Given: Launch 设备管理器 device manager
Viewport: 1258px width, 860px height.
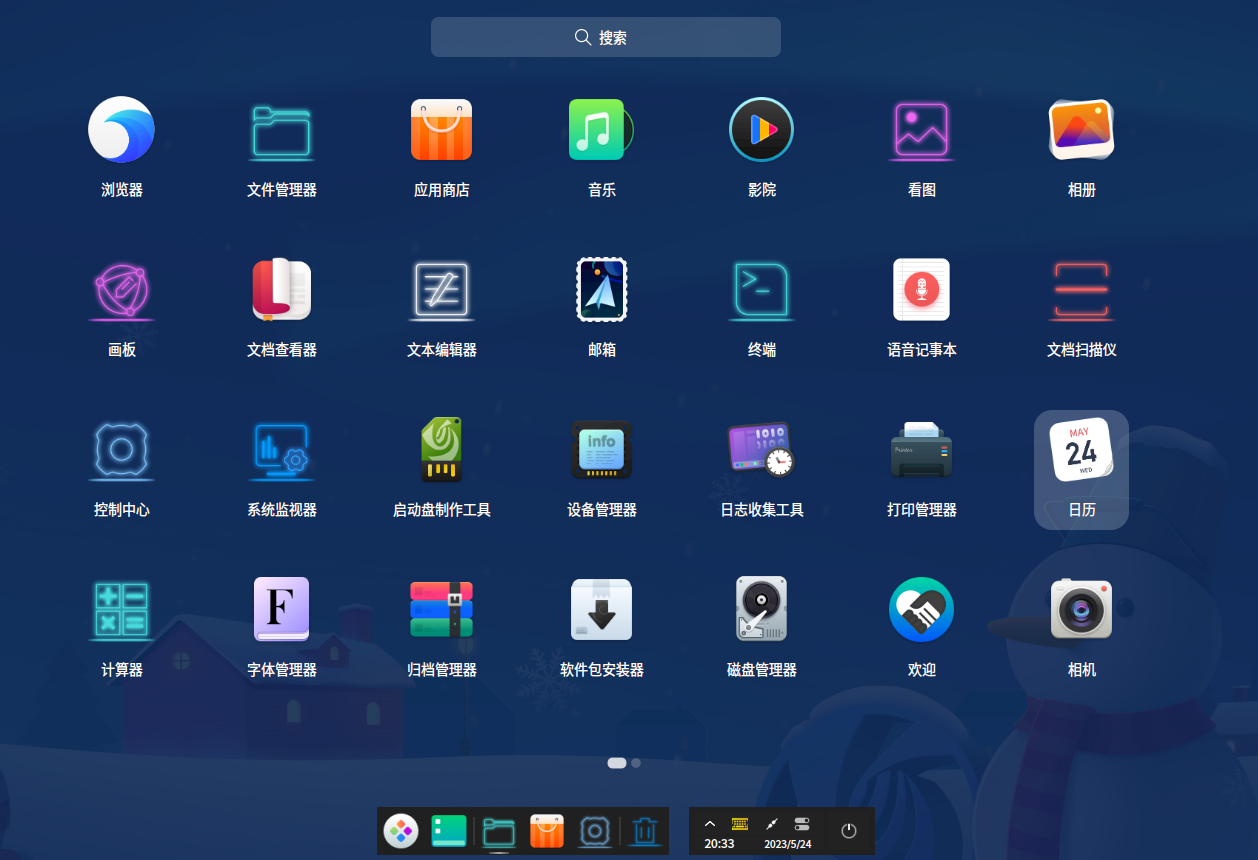Looking at the screenshot, I should (602, 449).
